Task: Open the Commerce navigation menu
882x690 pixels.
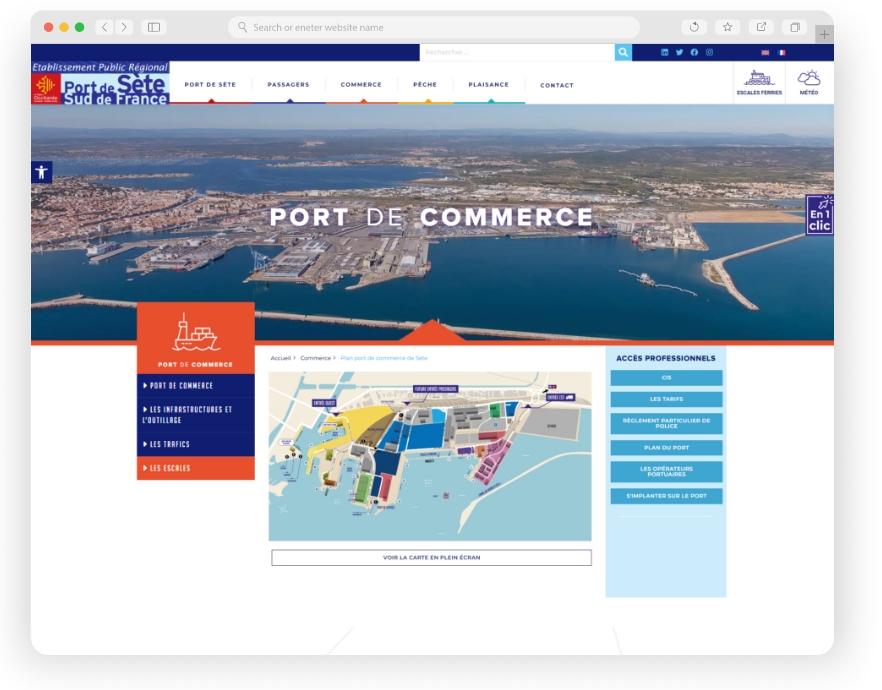Action: pyautogui.click(x=361, y=85)
